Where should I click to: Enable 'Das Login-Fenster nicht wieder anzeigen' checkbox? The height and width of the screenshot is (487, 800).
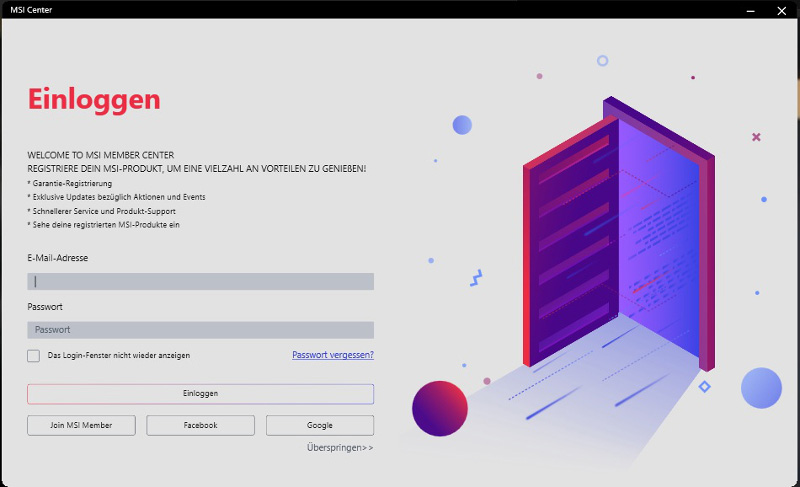pyautogui.click(x=34, y=356)
